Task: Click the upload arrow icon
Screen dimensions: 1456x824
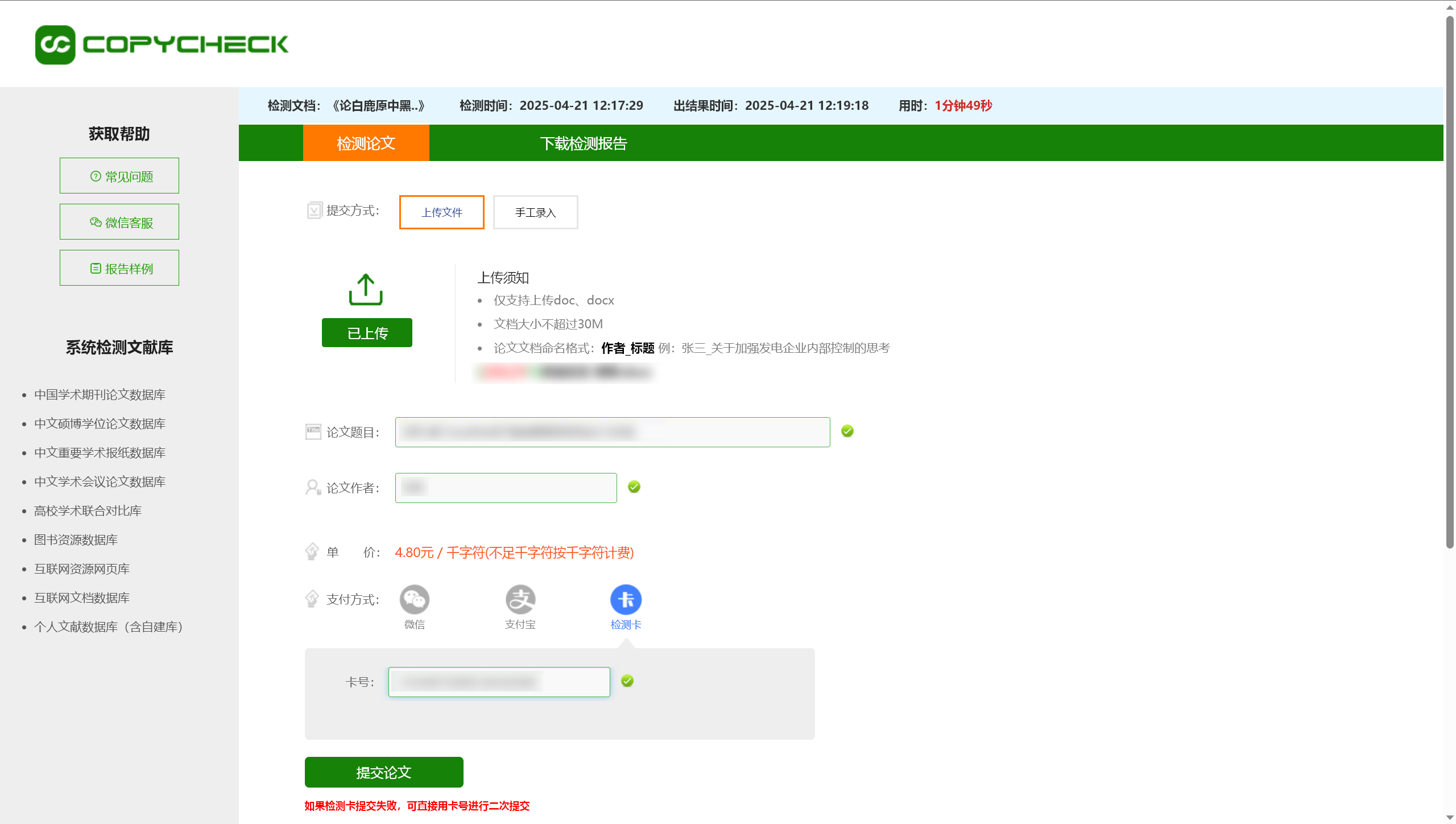Action: coord(366,289)
